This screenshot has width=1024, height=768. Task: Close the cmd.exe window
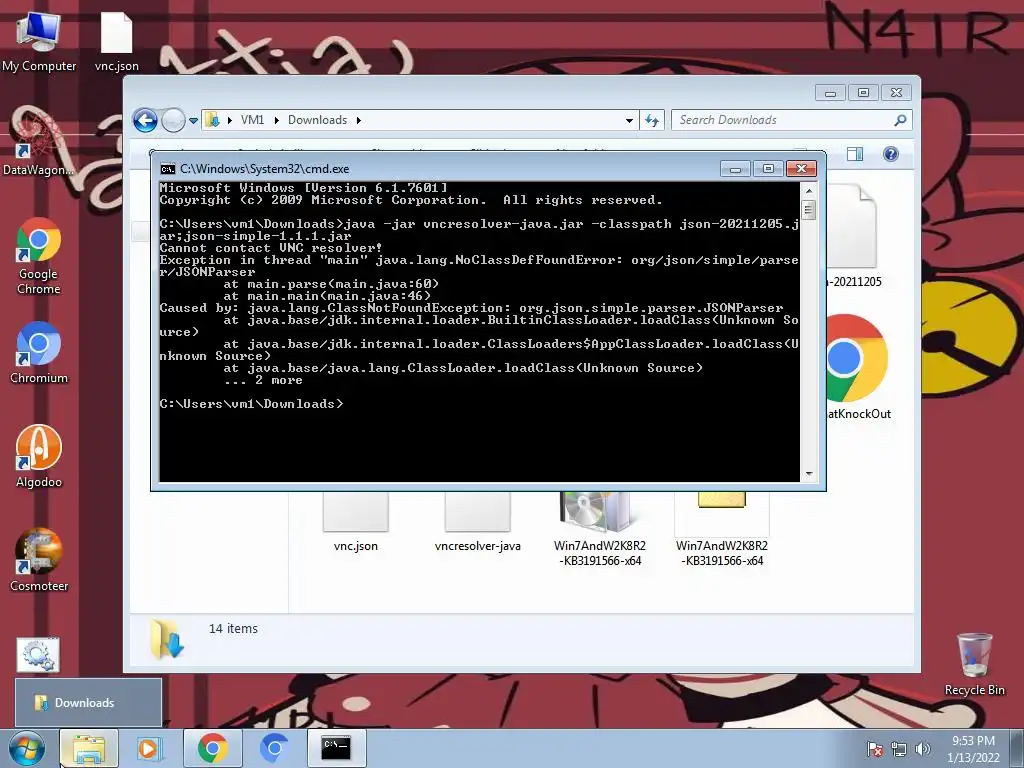[x=801, y=168]
